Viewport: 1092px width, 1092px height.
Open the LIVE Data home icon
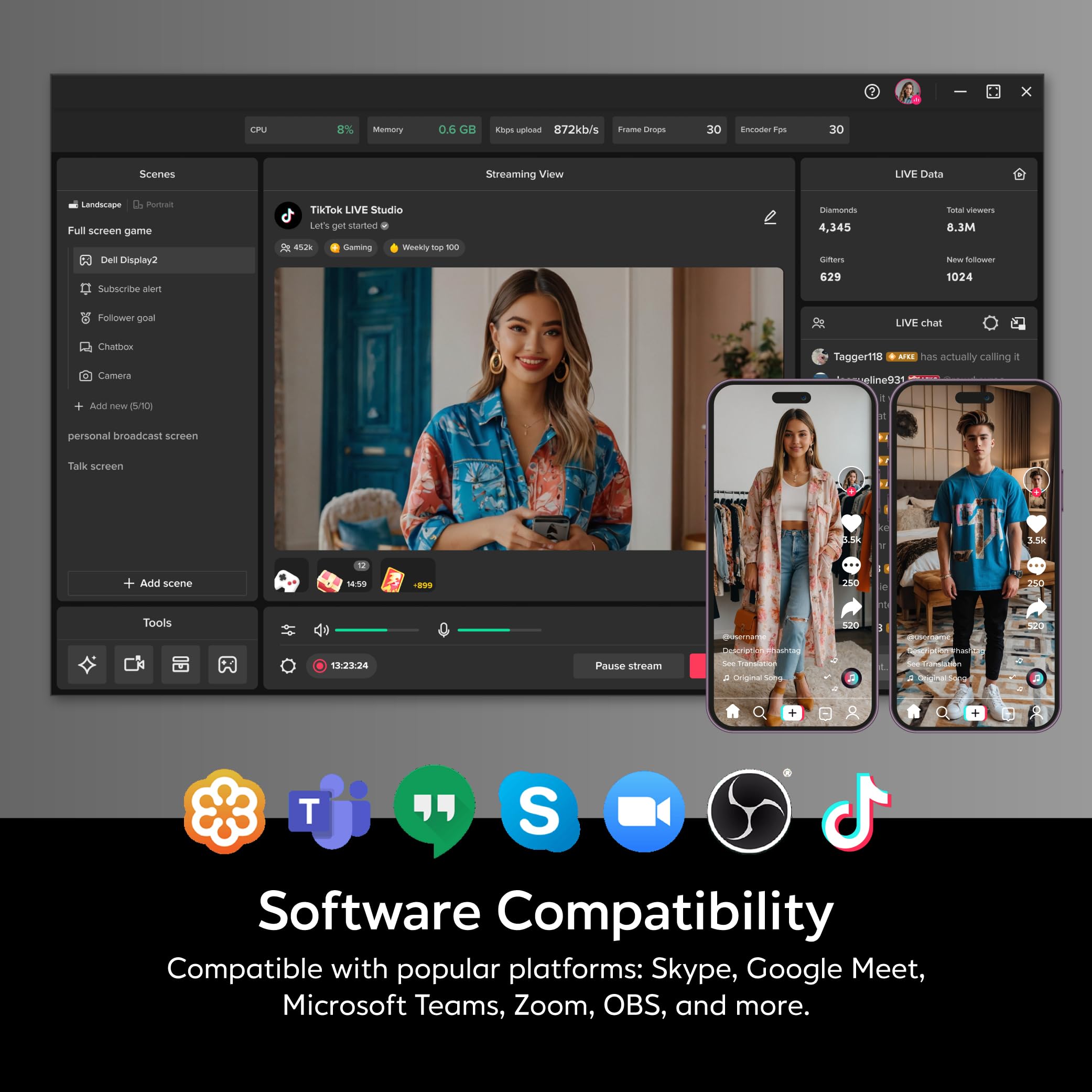tap(1019, 174)
